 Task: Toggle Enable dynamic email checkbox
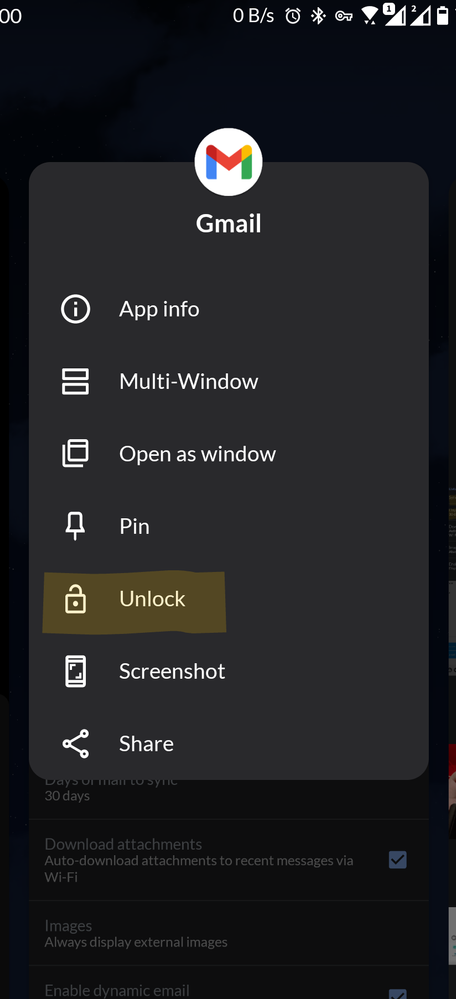click(x=398, y=995)
